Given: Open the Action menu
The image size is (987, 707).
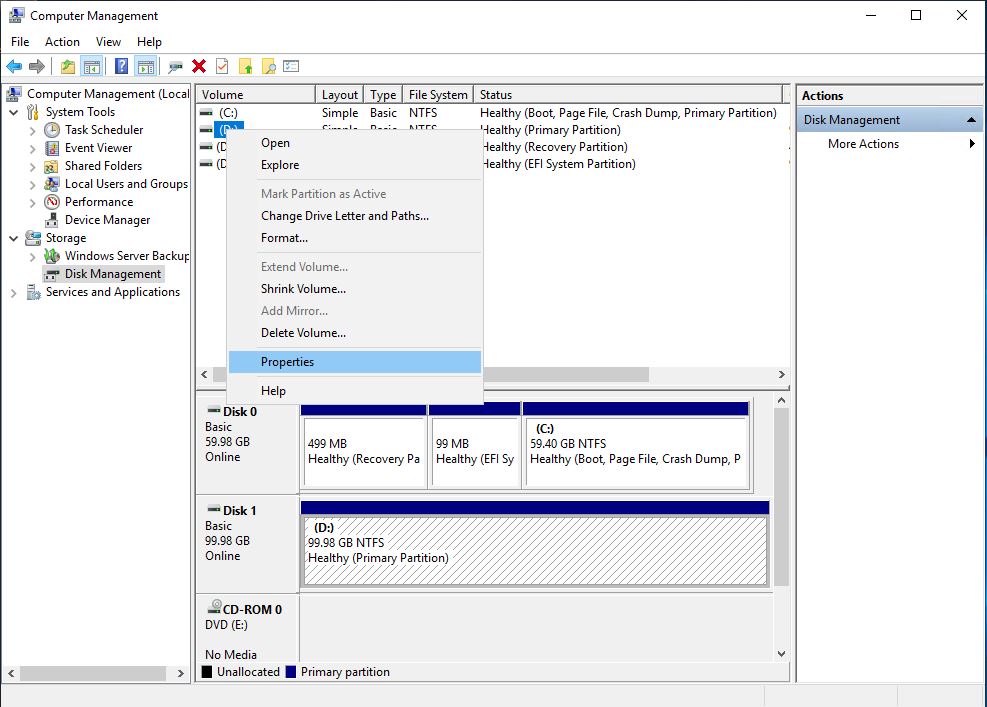Looking at the screenshot, I should [x=62, y=42].
